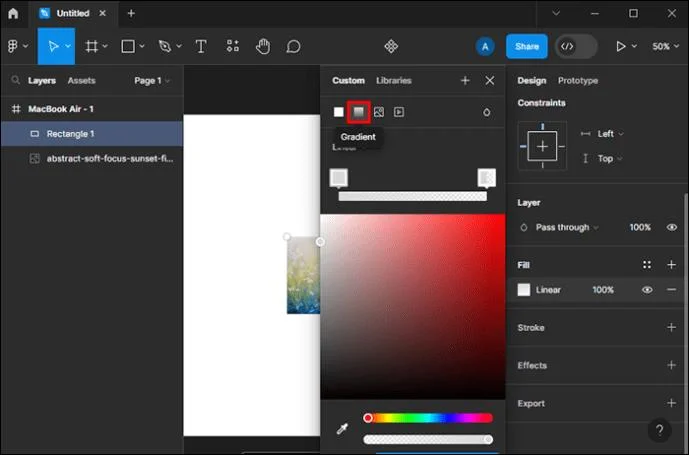Add a new style with the plus icon
The height and width of the screenshot is (455, 689).
pos(465,80)
